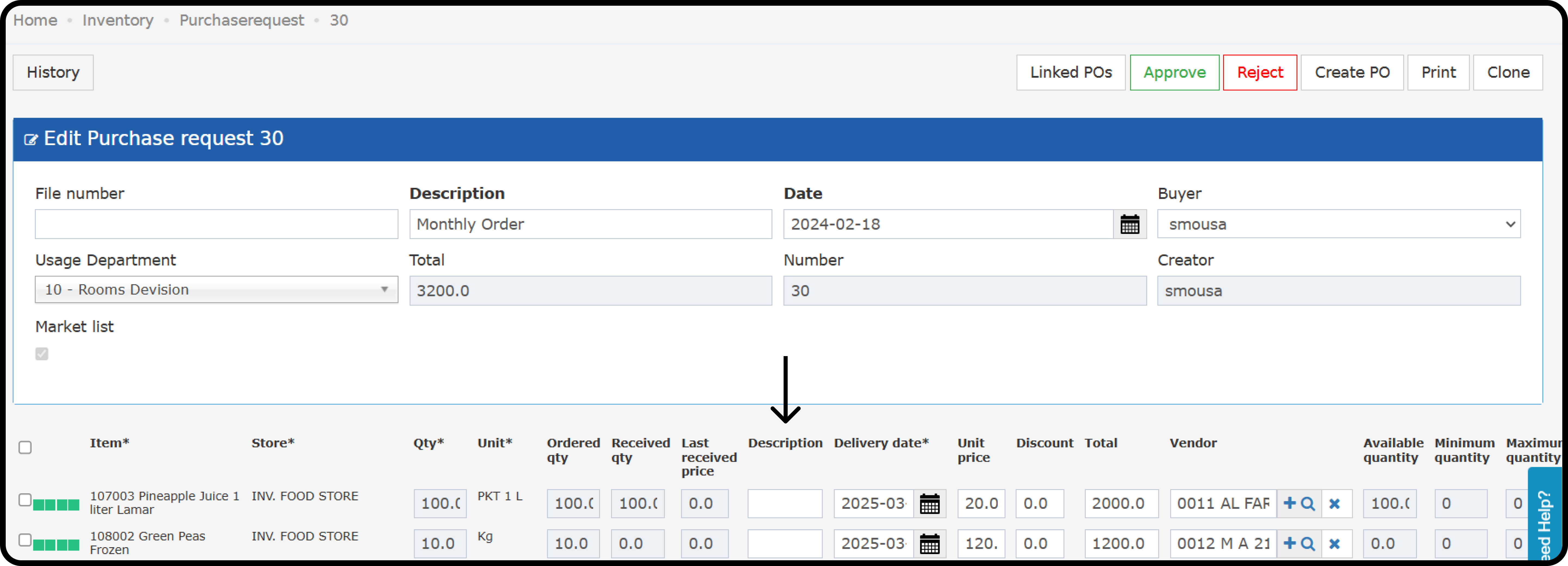Add vendor plus icon in Pineapple Juice row
Viewport: 1568px width, 566px height.
click(x=1289, y=503)
